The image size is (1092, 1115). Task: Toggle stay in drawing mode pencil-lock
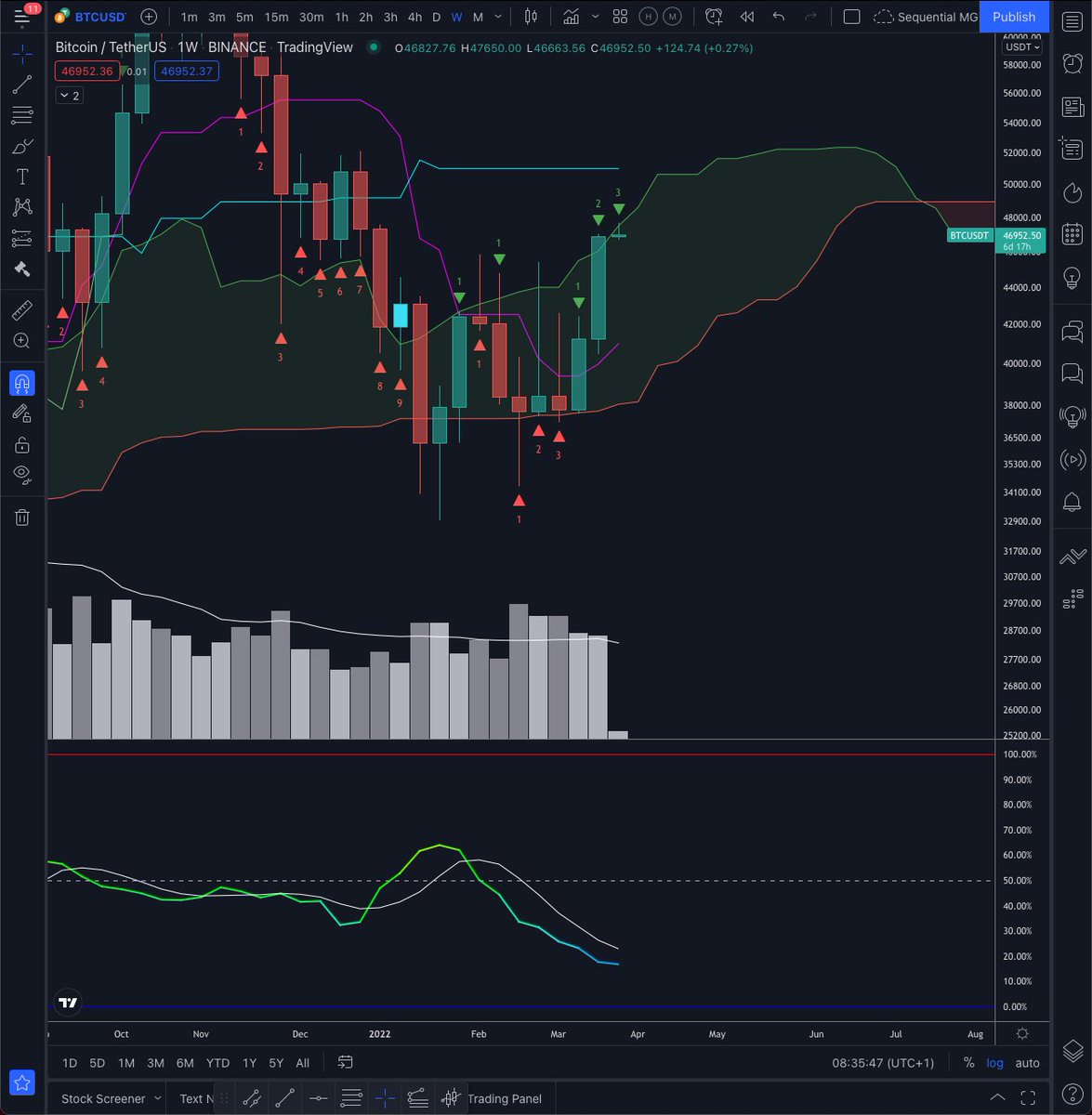click(x=22, y=413)
